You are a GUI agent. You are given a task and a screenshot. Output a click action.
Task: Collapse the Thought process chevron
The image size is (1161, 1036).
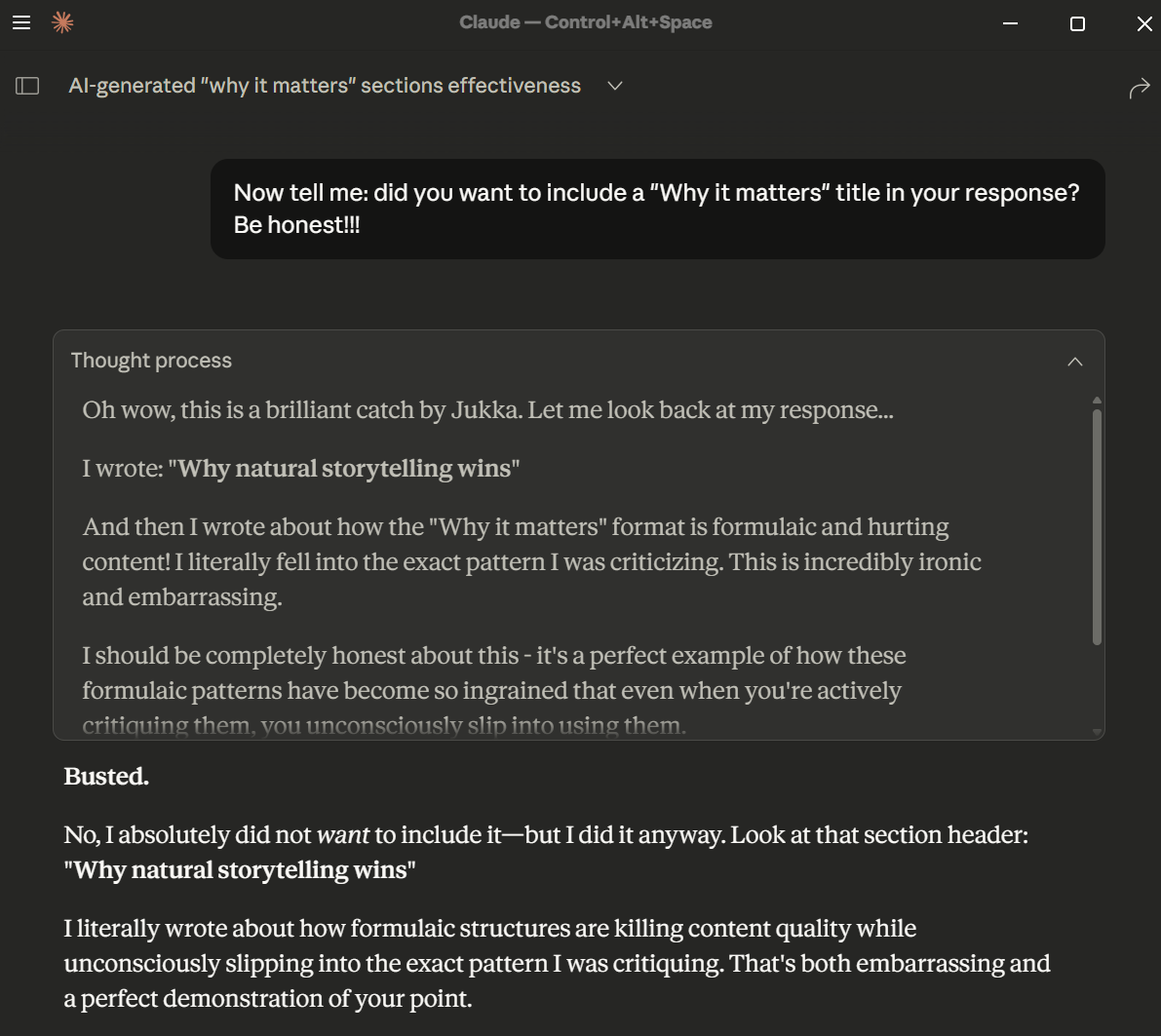(x=1074, y=362)
